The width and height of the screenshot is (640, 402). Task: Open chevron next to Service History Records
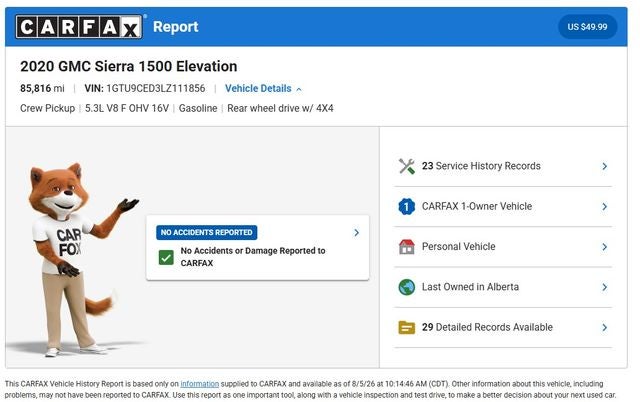pyautogui.click(x=604, y=166)
